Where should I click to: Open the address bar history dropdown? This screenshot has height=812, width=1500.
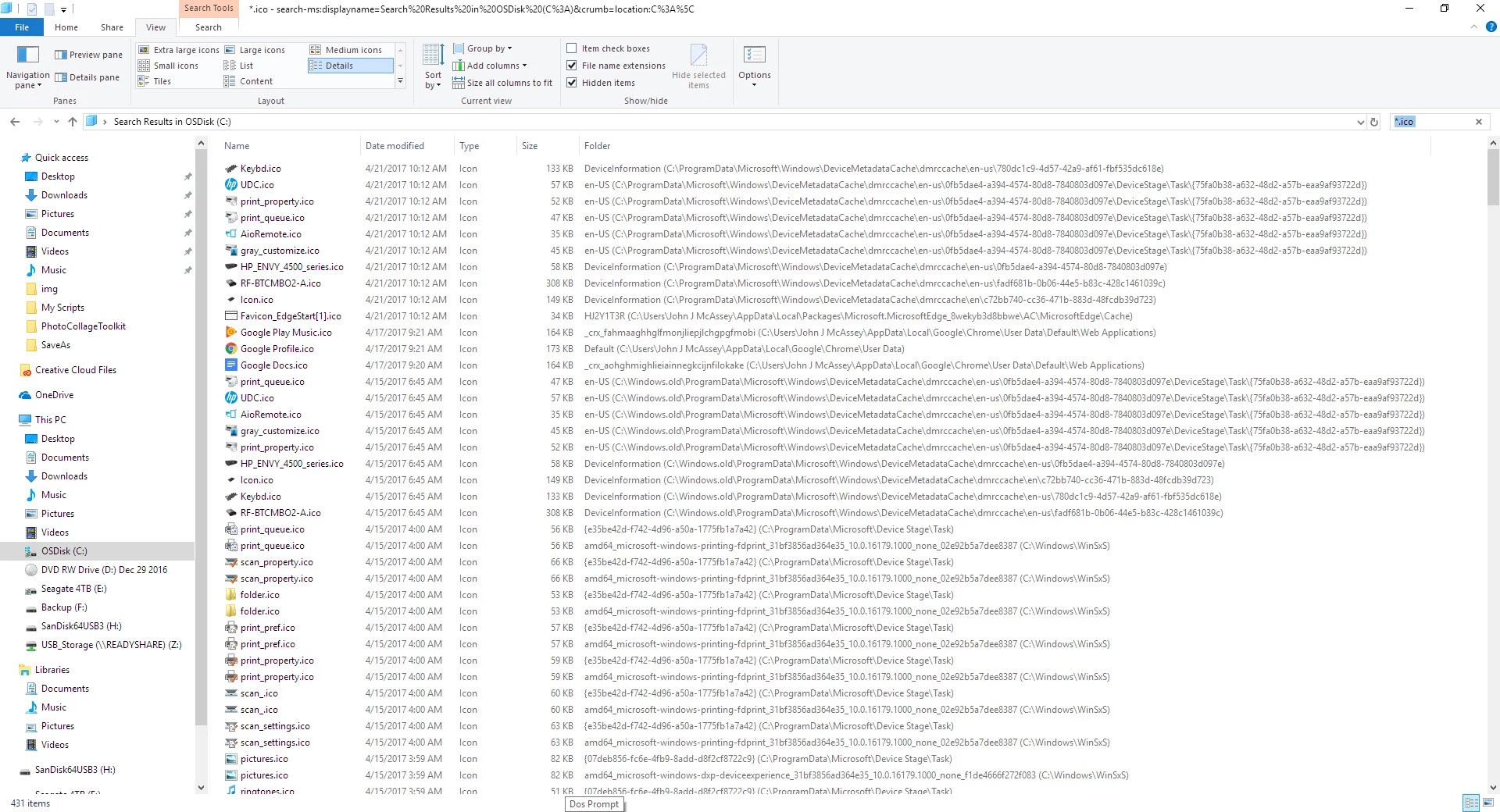pos(1361,122)
